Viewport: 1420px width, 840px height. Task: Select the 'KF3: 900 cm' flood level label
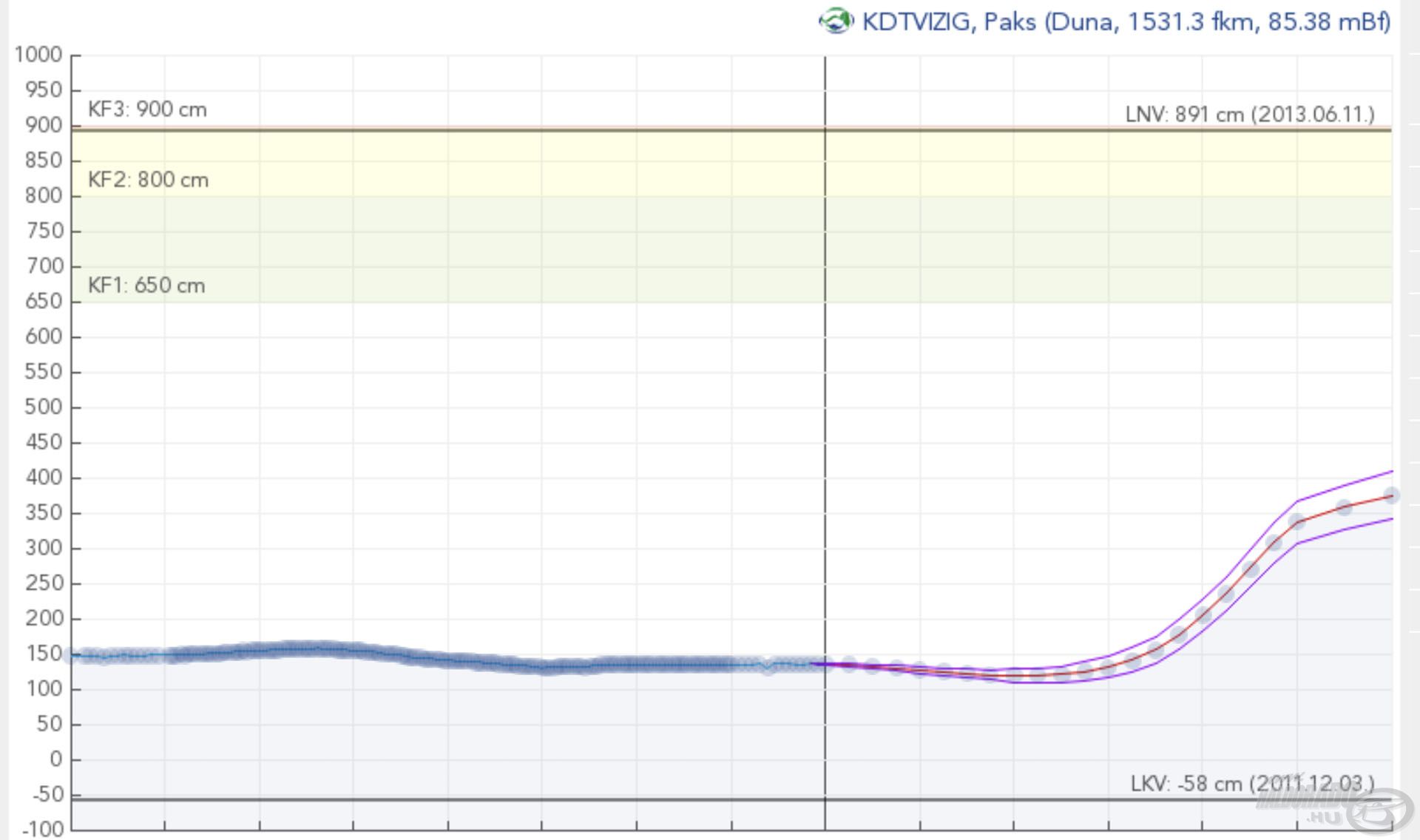pyautogui.click(x=147, y=109)
